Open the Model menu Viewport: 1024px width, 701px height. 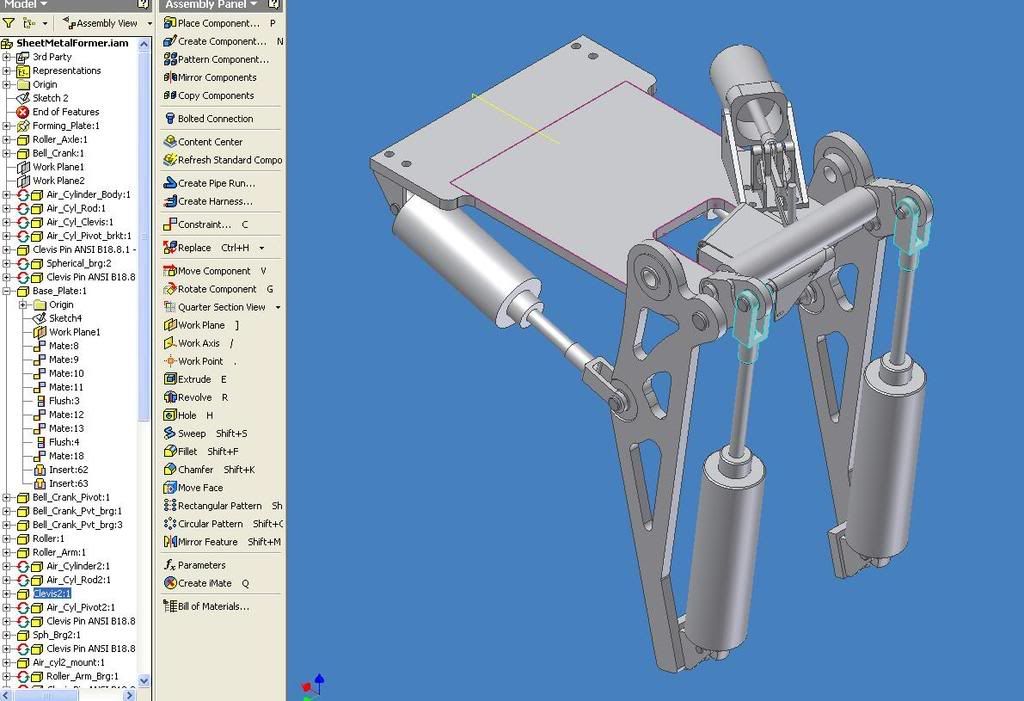pyautogui.click(x=25, y=5)
